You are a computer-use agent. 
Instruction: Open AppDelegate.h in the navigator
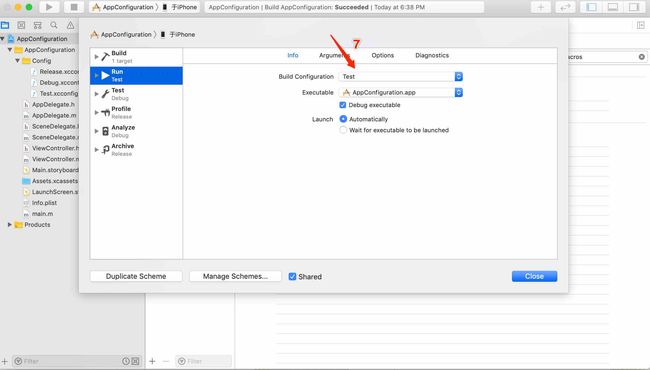pos(49,104)
